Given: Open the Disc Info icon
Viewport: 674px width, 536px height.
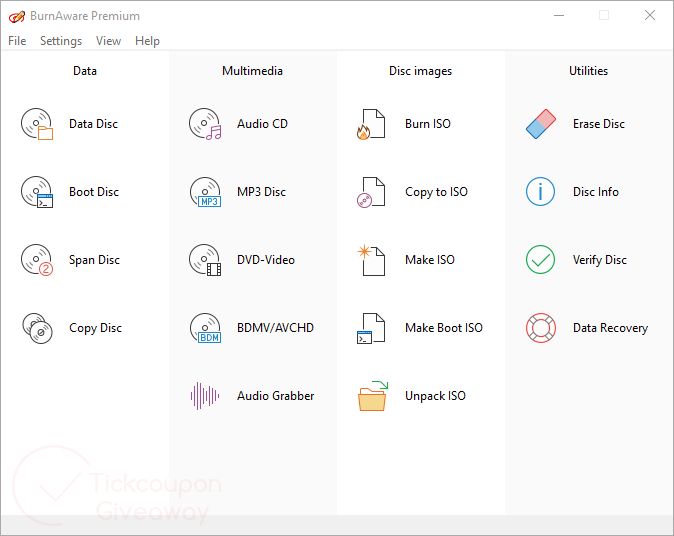Looking at the screenshot, I should click(540, 192).
